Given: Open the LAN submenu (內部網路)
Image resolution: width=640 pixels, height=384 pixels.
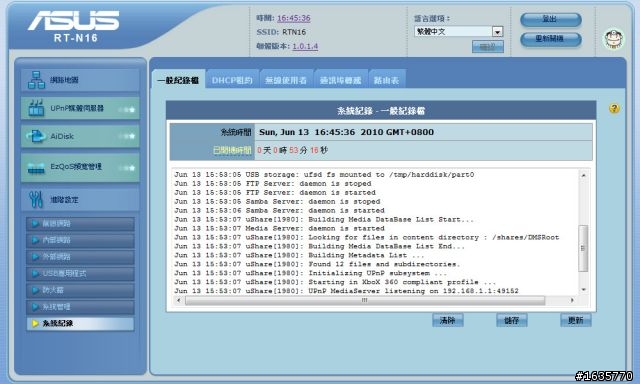Looking at the screenshot, I should click(80, 240).
